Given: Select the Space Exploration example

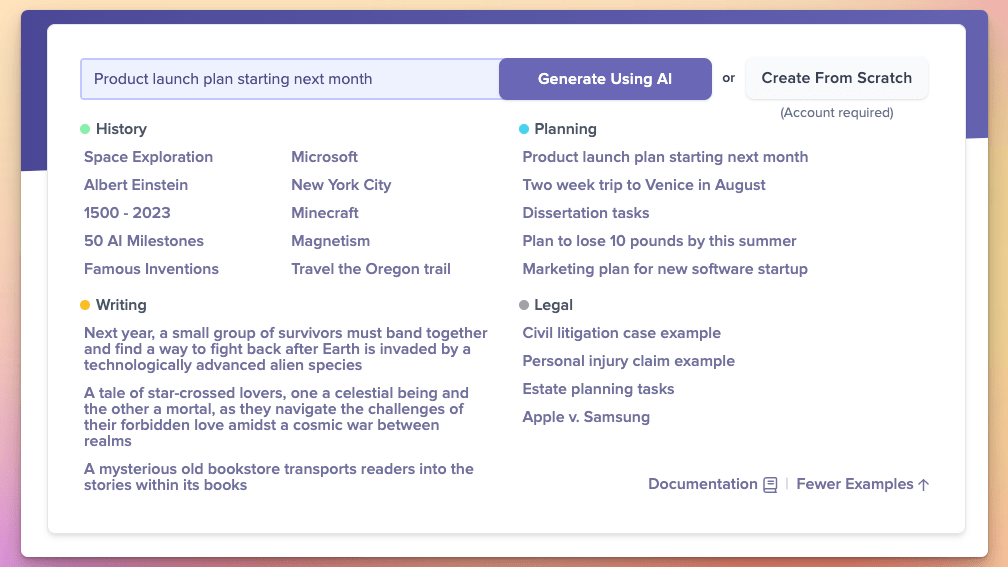Looking at the screenshot, I should (x=148, y=157).
